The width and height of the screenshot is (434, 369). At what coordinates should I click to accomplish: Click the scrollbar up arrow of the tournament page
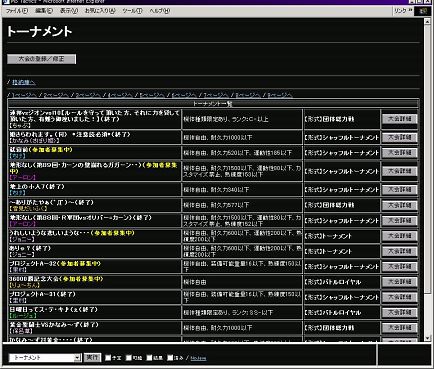point(428,22)
